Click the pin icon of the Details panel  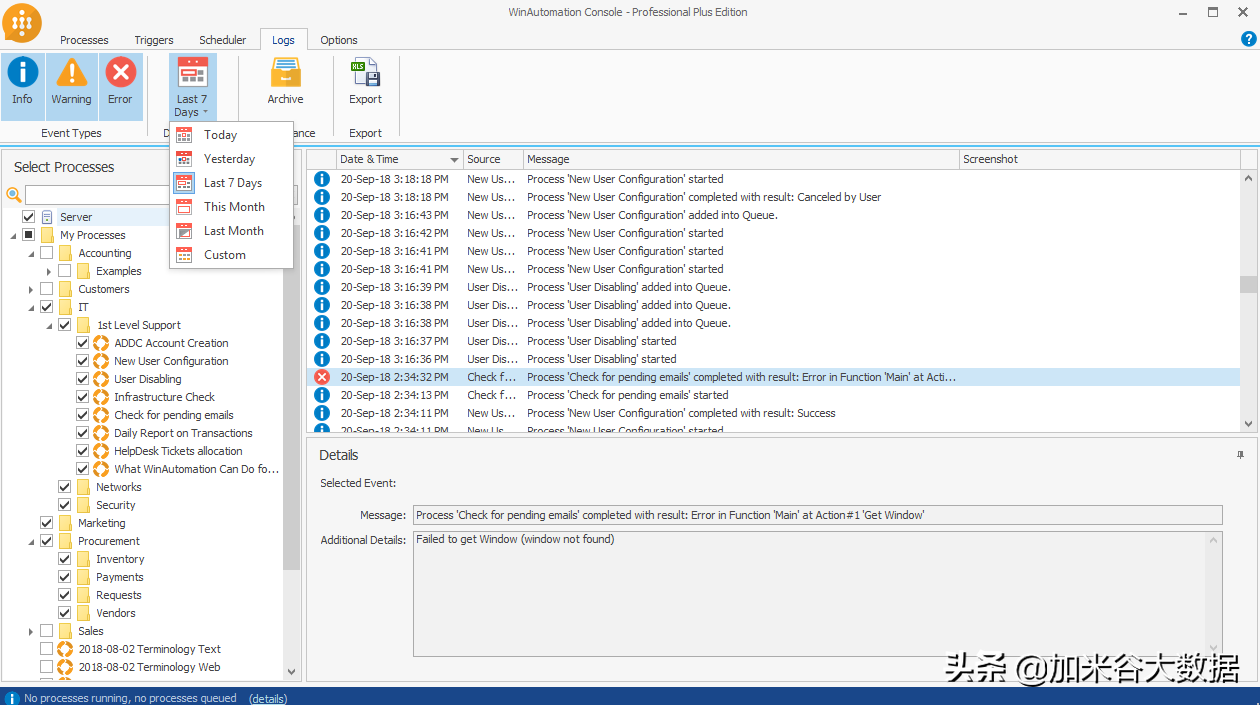tap(1241, 455)
